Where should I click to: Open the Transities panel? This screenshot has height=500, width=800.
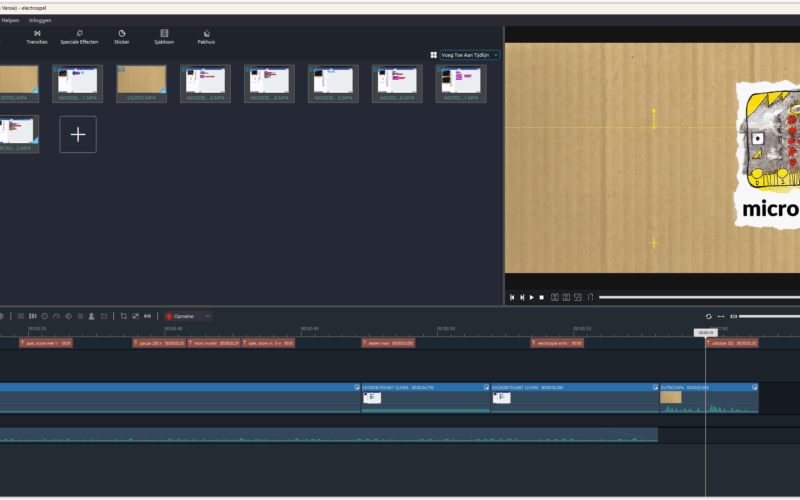(37, 37)
